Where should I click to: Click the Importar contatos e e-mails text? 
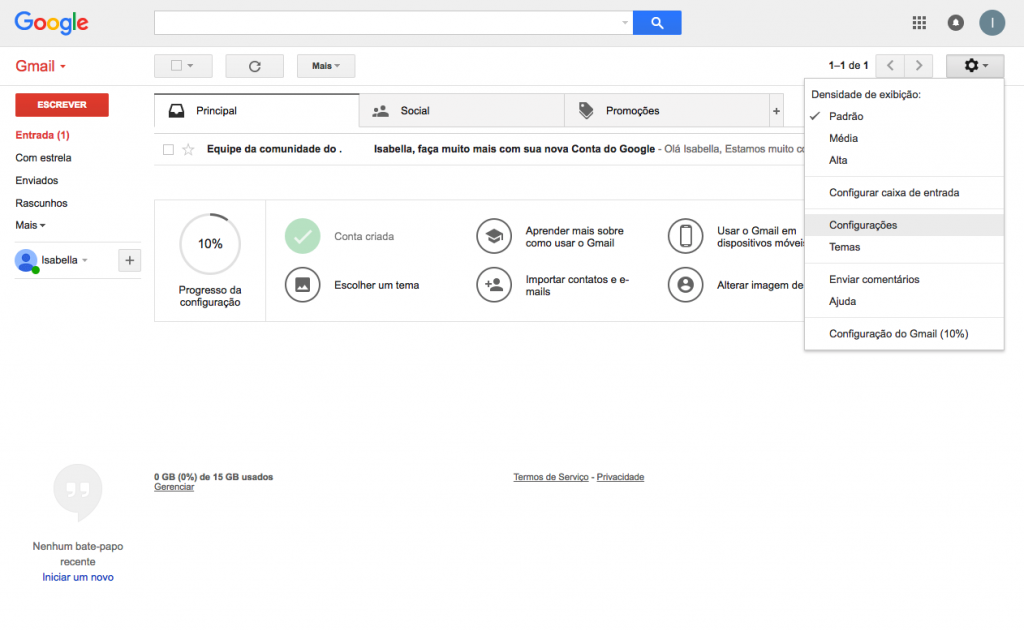[577, 285]
